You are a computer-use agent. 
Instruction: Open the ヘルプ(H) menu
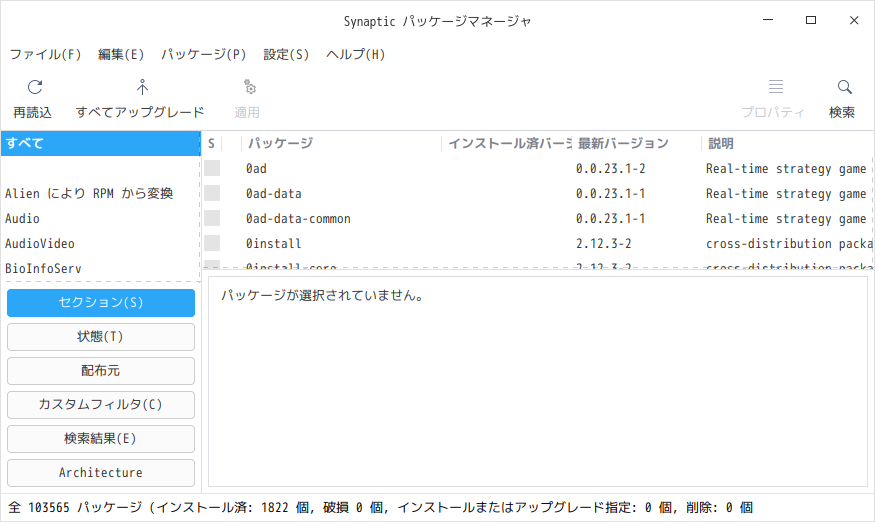click(355, 54)
